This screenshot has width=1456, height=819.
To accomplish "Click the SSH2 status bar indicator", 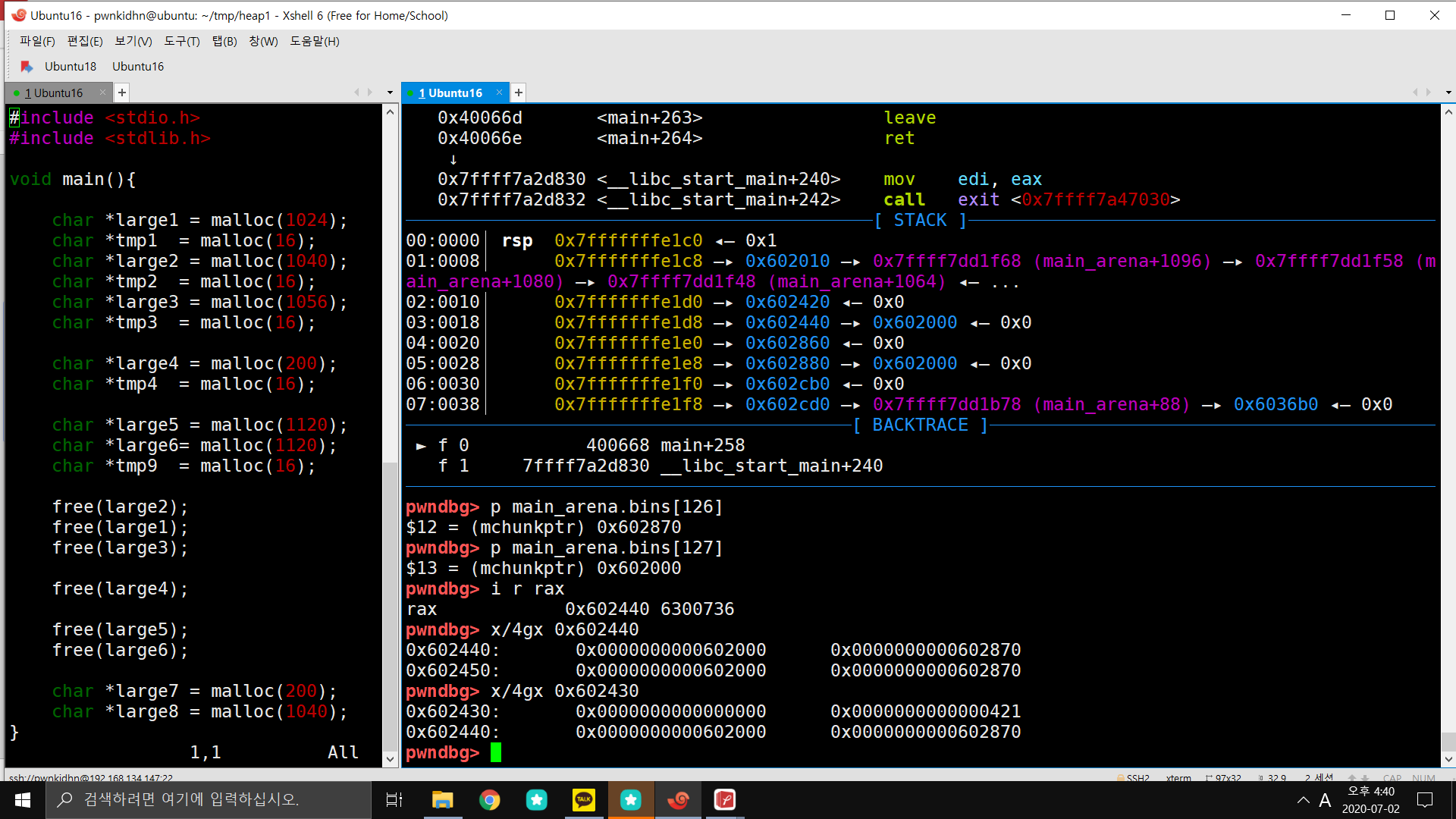I will click(1134, 778).
